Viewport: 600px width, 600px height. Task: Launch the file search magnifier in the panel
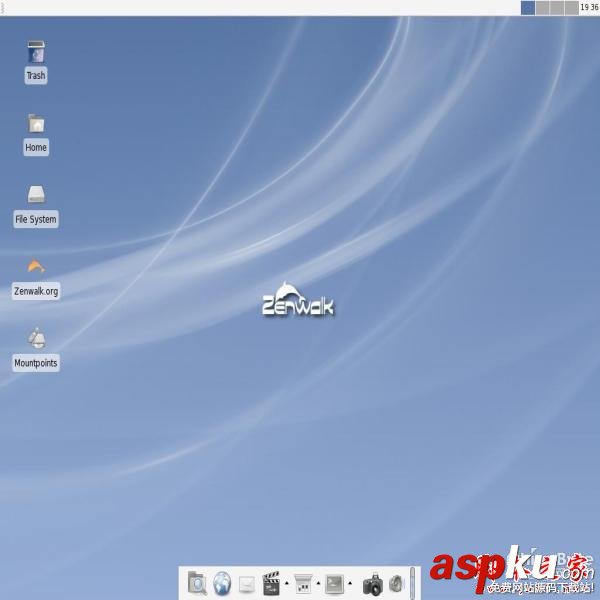[197, 583]
